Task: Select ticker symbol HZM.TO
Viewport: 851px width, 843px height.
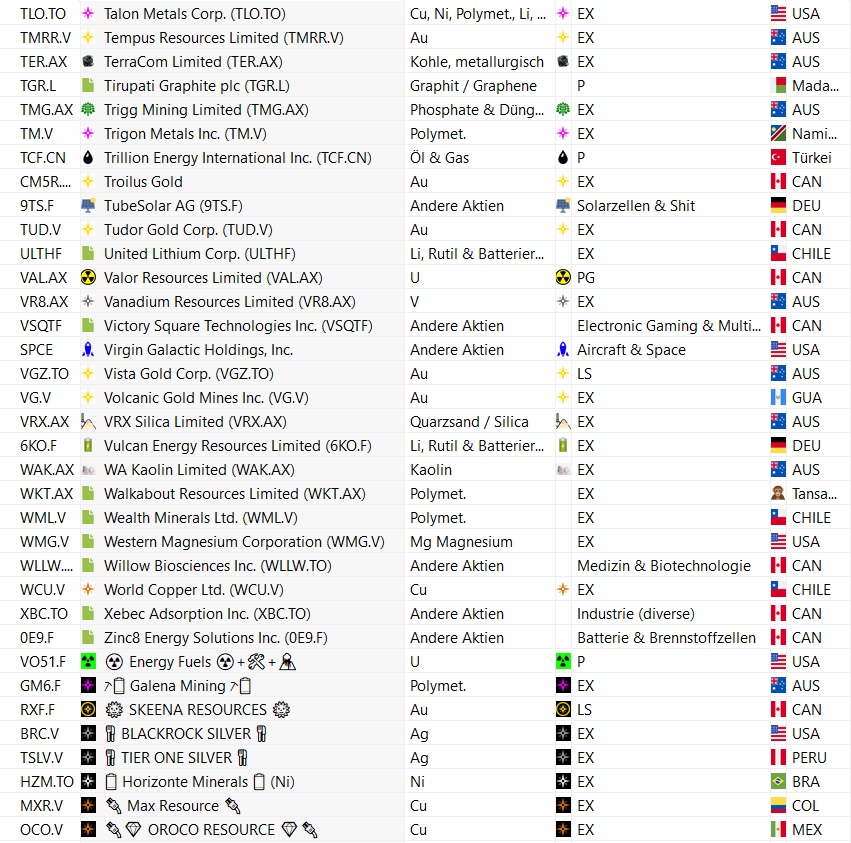Action: (x=47, y=781)
